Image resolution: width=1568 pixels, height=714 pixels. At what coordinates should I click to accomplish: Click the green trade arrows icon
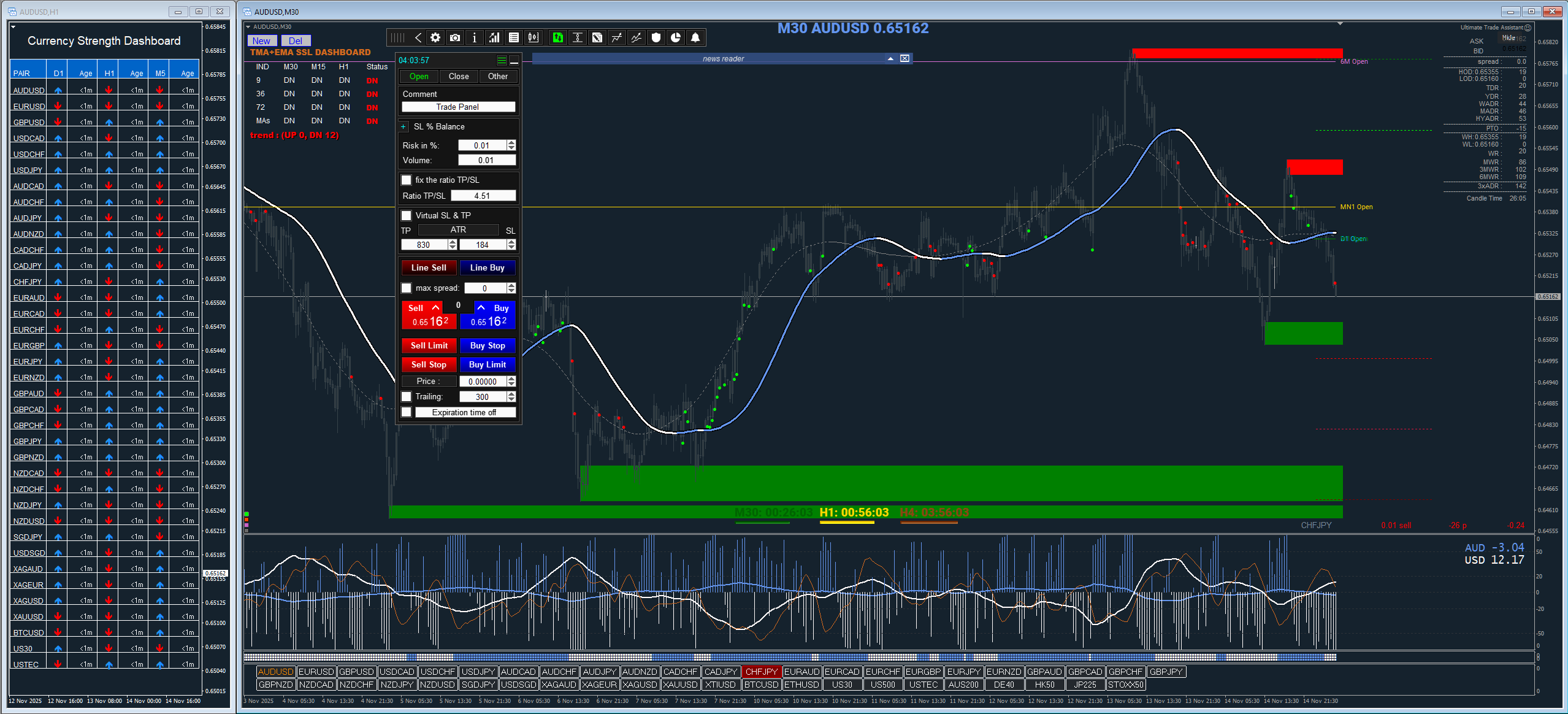click(x=557, y=38)
